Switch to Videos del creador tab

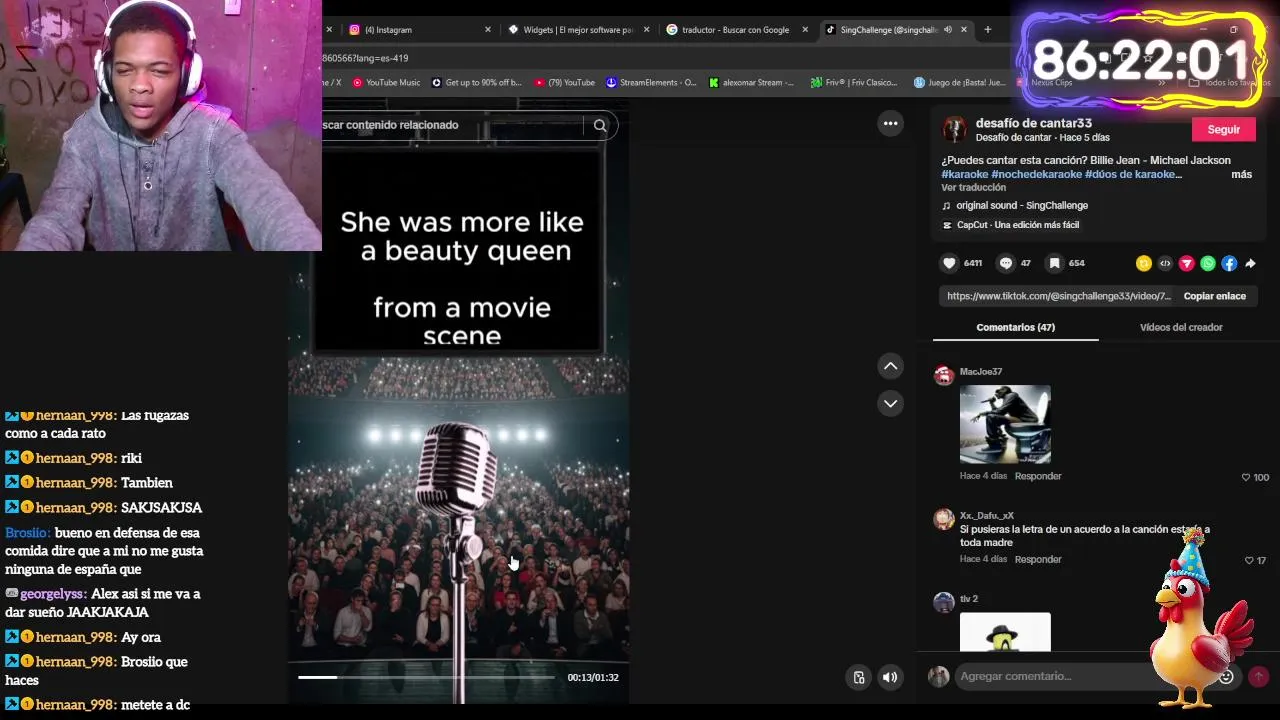pyautogui.click(x=1181, y=327)
